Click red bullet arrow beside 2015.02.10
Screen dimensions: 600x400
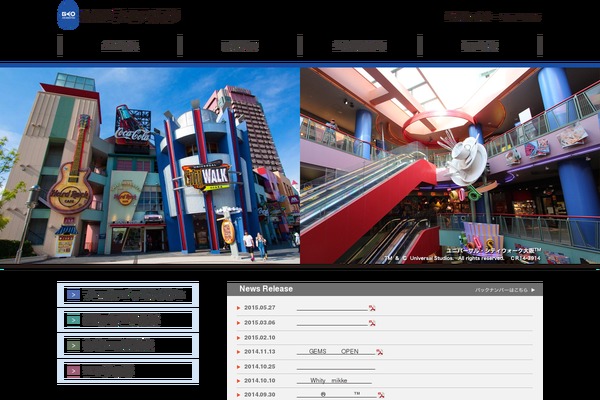238,338
